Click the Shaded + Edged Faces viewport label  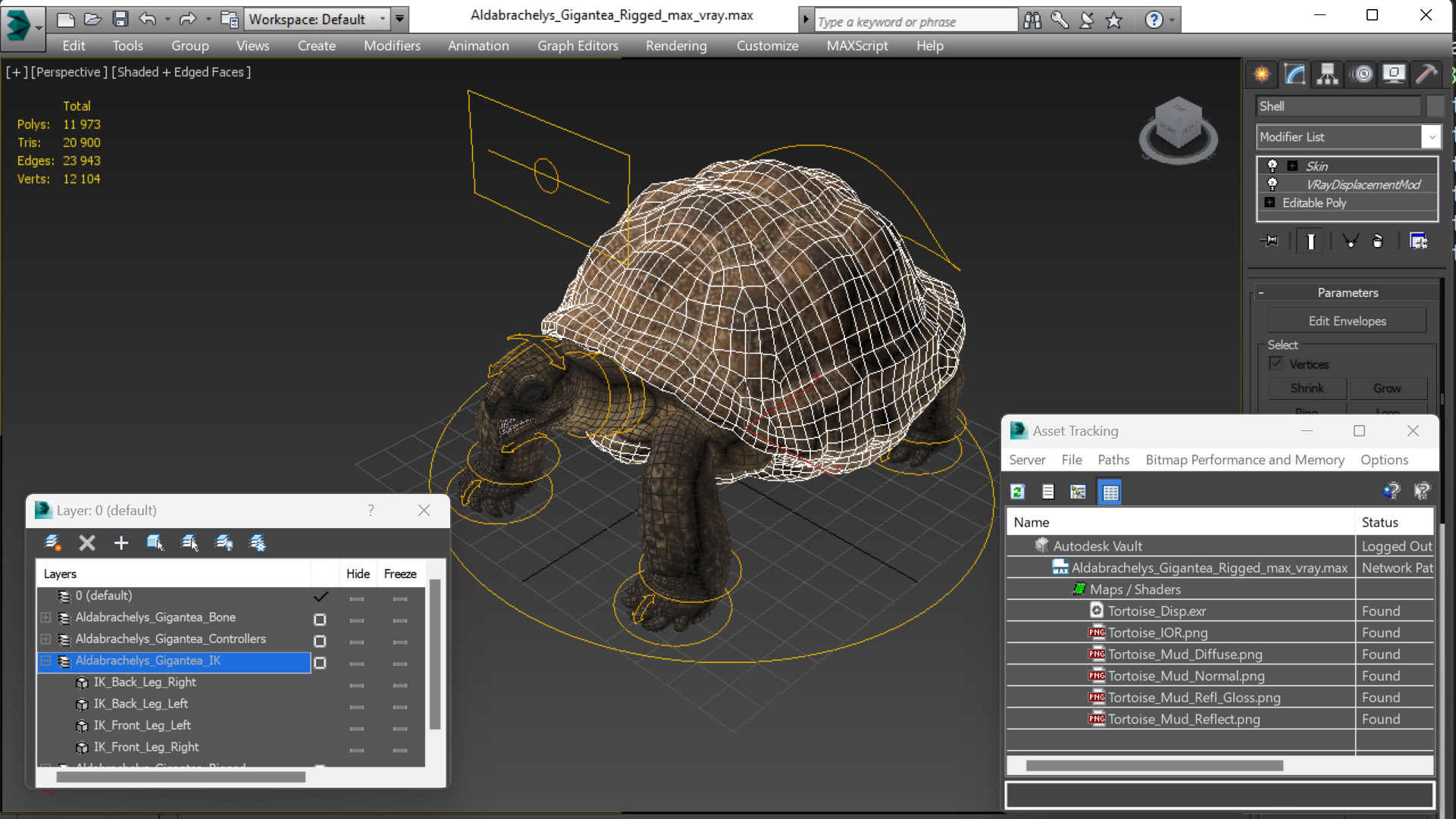(x=181, y=72)
